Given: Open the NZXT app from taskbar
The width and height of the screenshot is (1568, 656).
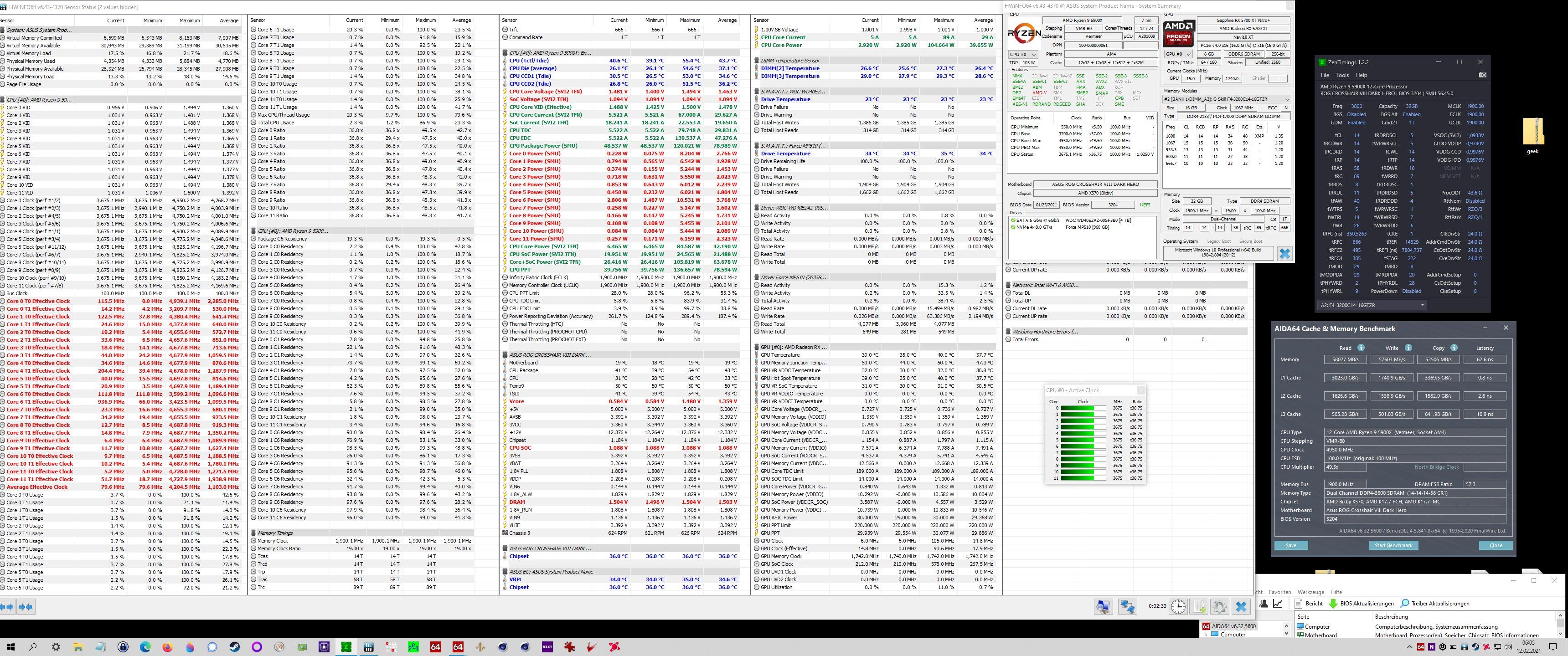Looking at the screenshot, I should point(547,647).
